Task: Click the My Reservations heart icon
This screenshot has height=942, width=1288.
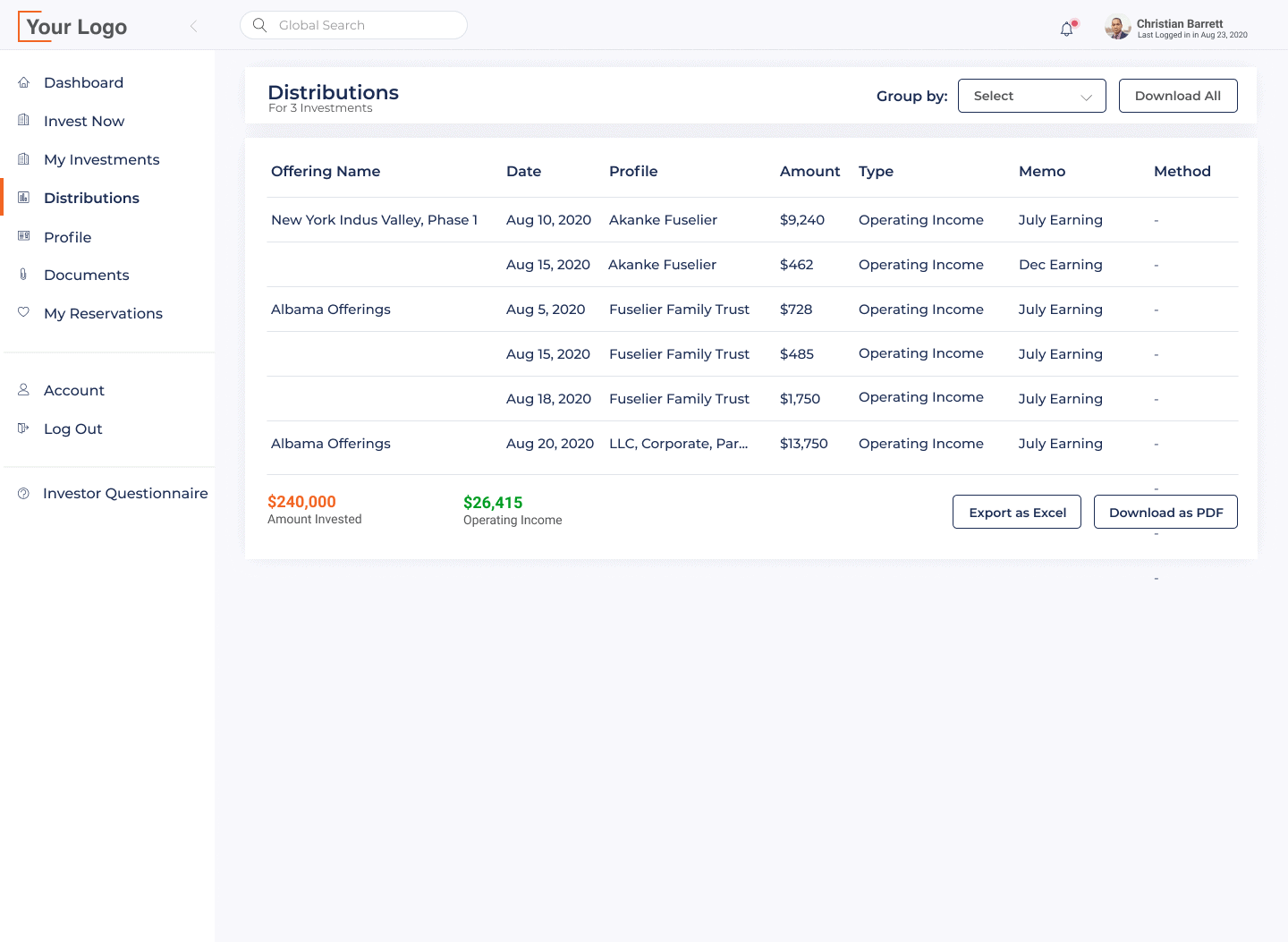Action: point(23,313)
